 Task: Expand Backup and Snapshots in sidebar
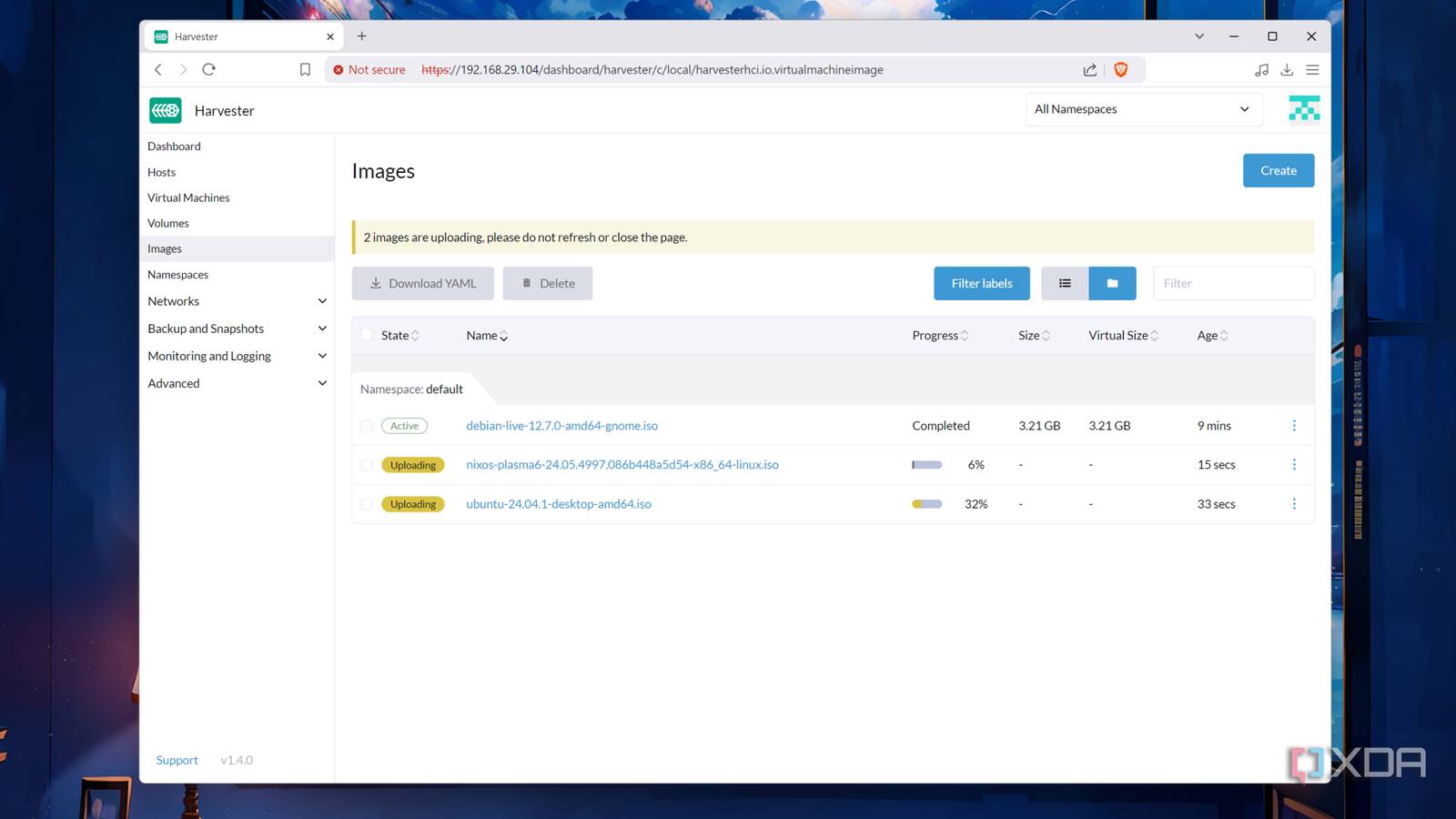pyautogui.click(x=322, y=329)
